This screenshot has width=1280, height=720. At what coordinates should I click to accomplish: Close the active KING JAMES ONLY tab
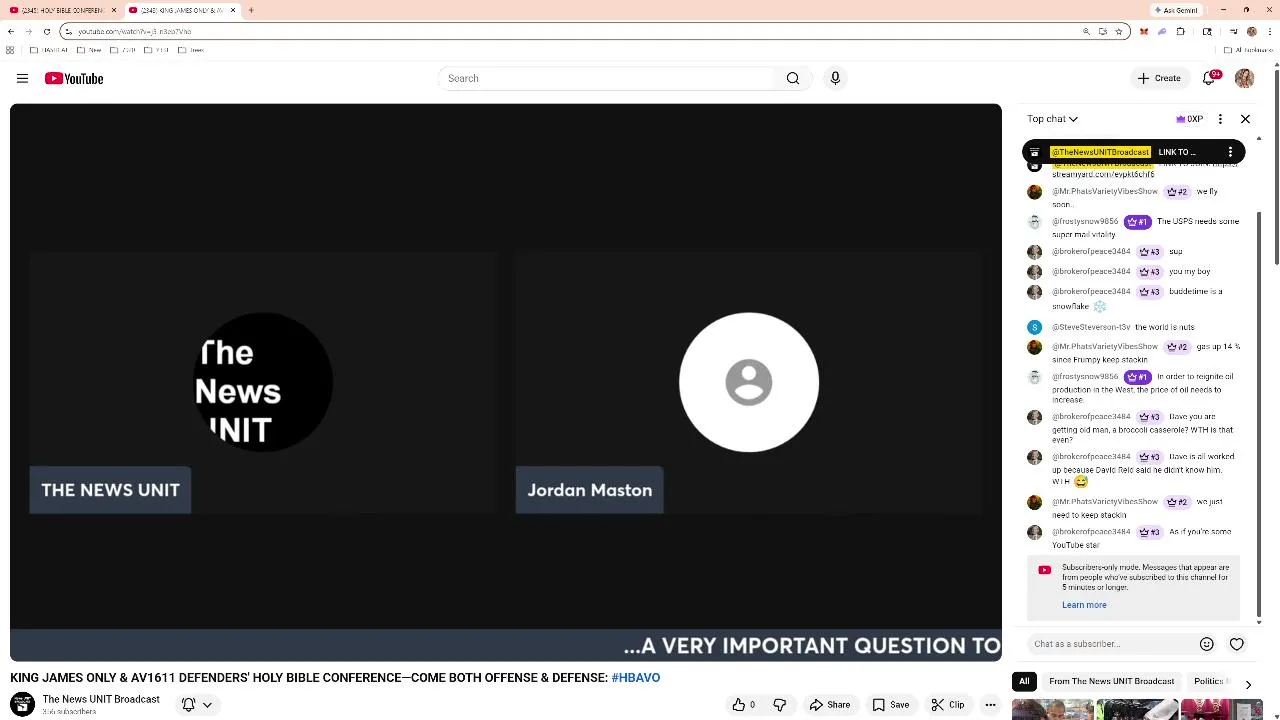pos(233,10)
